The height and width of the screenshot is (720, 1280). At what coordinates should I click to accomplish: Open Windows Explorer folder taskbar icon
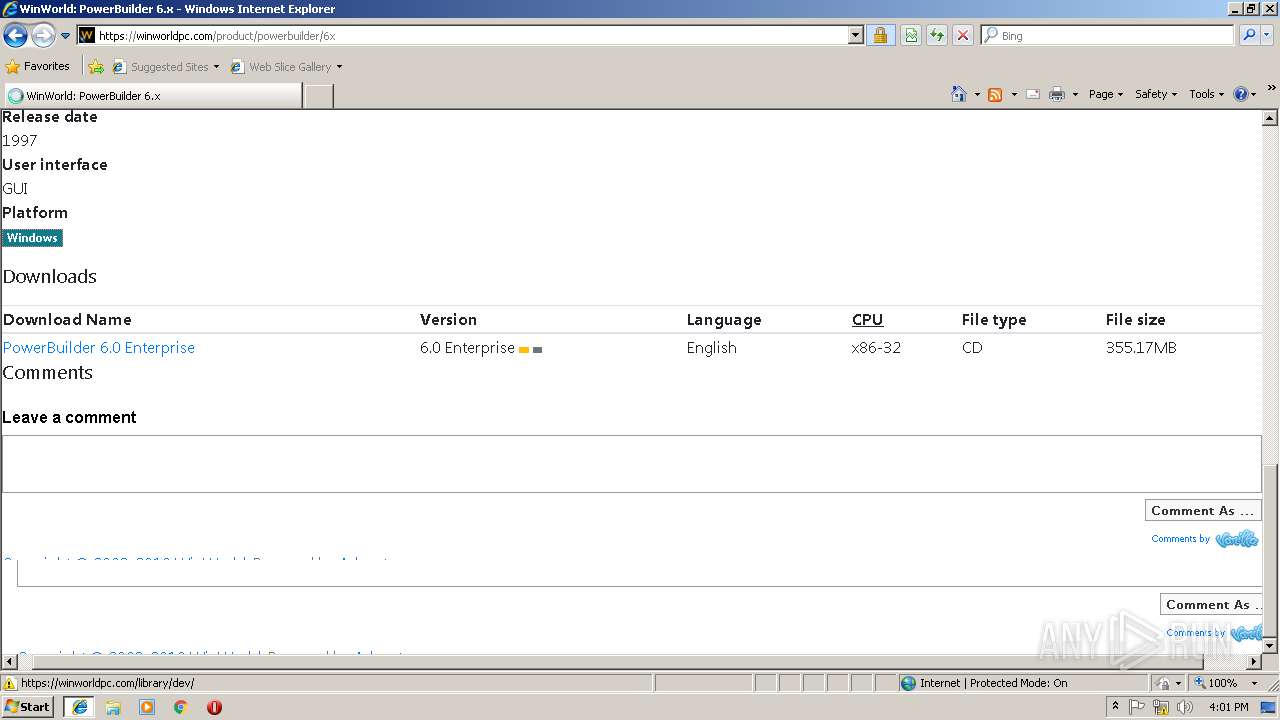[x=113, y=707]
